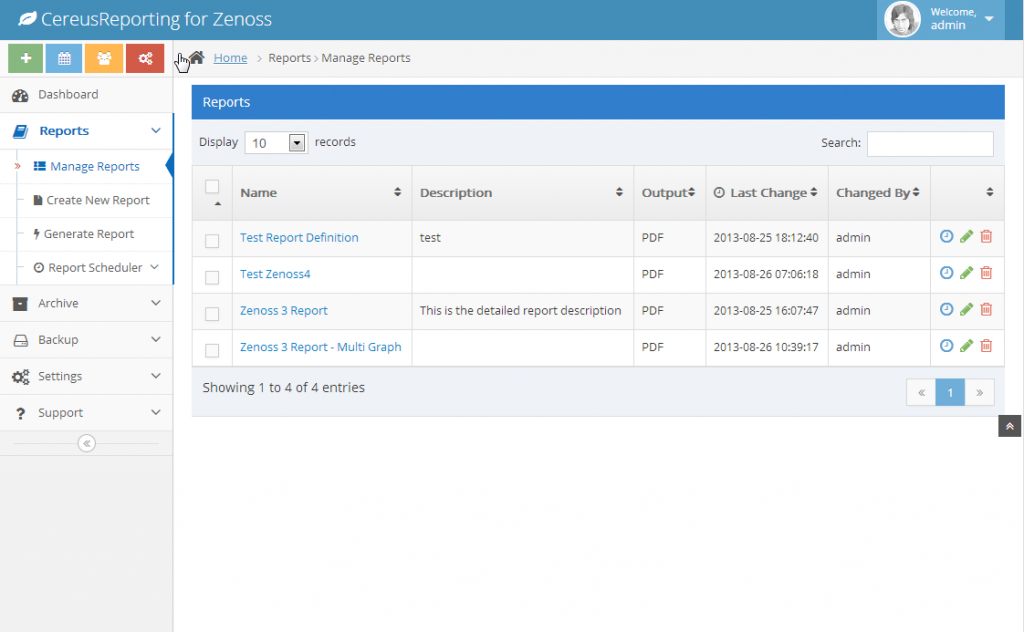Select page 1 in pagination
Screen dimensions: 1024x632
coord(950,392)
